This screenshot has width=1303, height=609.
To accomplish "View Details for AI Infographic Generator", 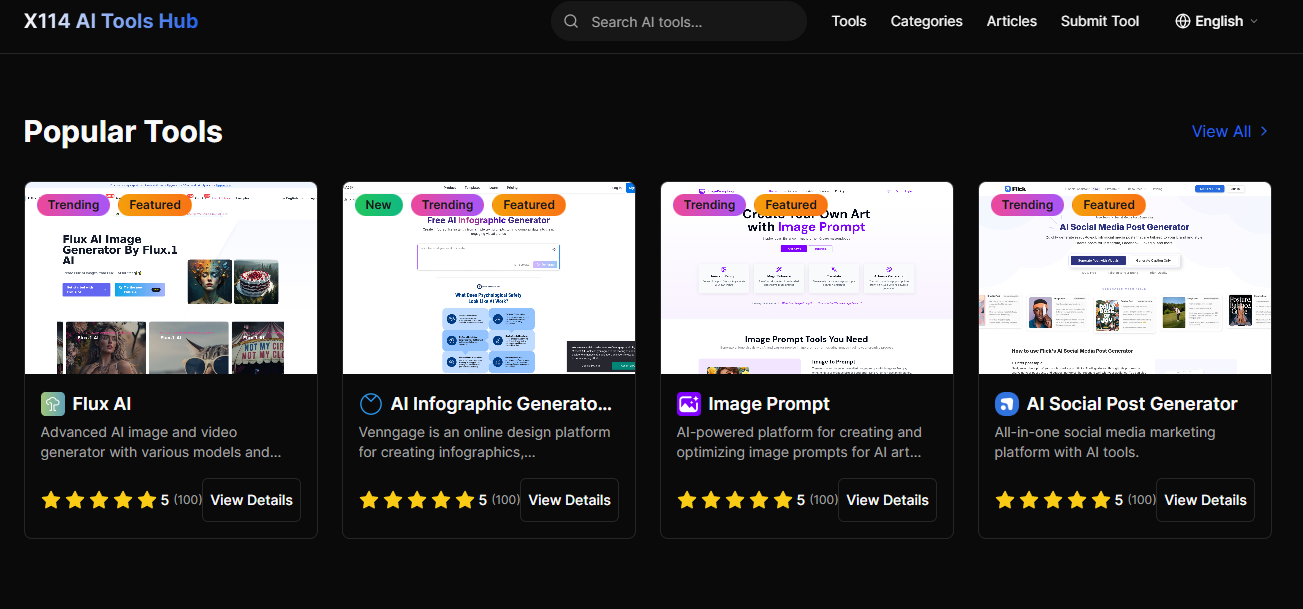I will click(x=570, y=500).
